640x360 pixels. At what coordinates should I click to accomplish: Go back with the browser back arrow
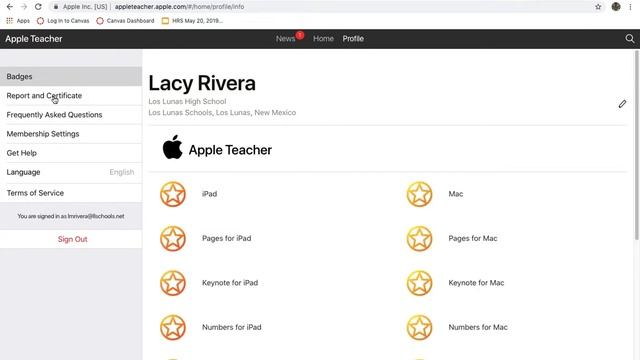click(9, 7)
